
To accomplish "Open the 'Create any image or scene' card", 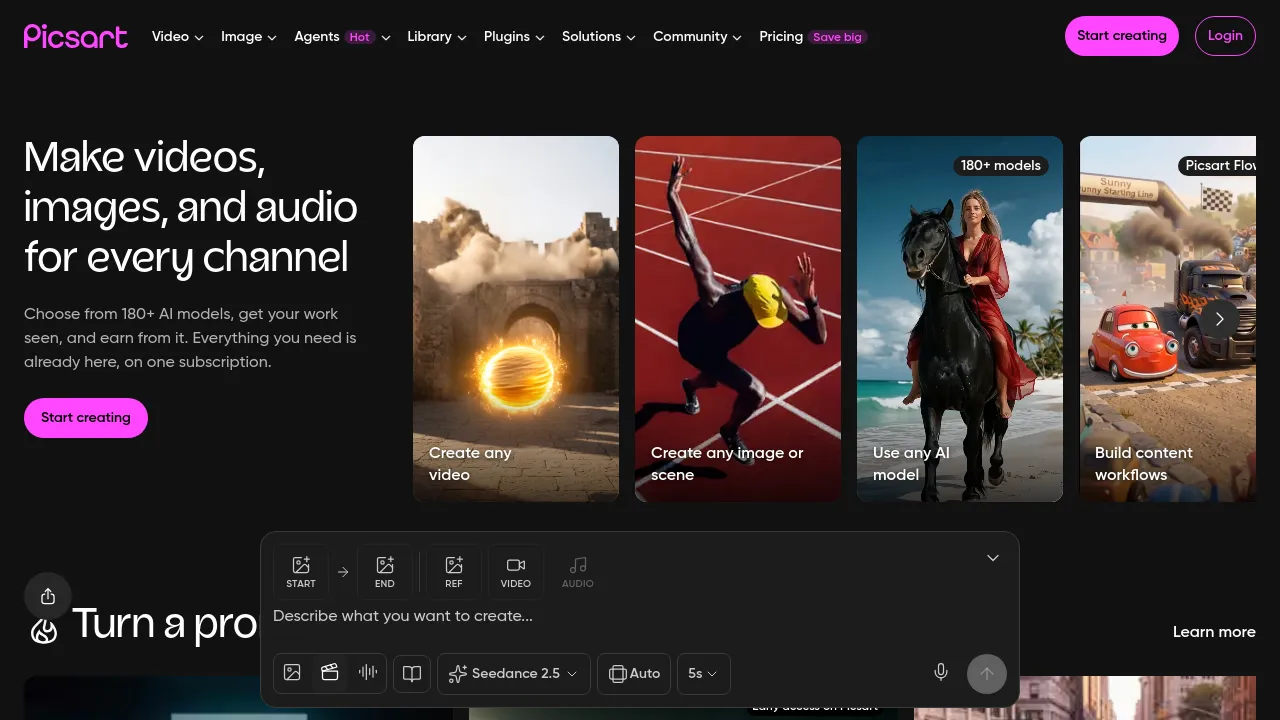I will coord(738,319).
